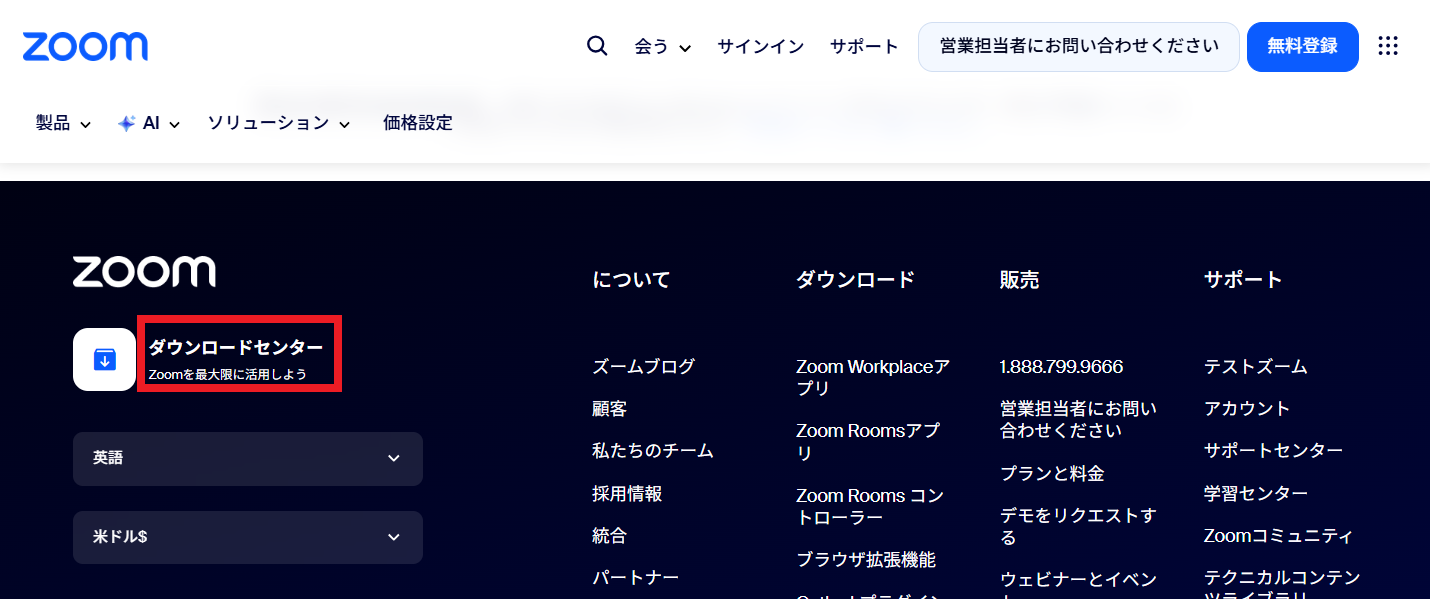This screenshot has height=599, width=1430.
Task: Click the download center box icon
Action: (104, 359)
